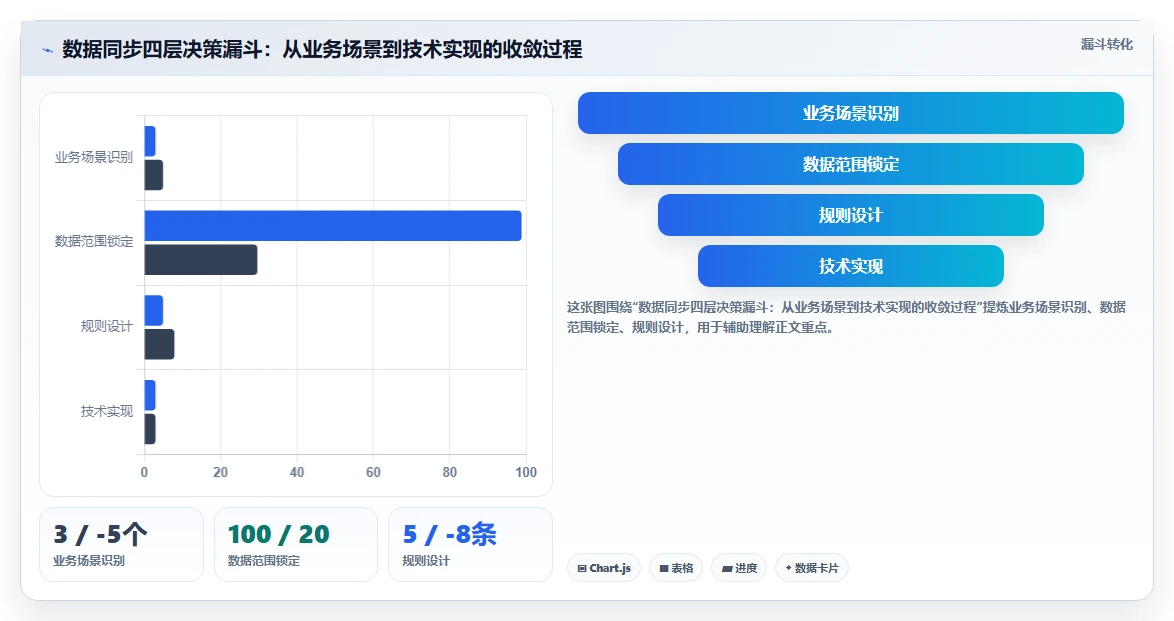Click the 100 tick on the x-axis
The image size is (1174, 621).
526,472
